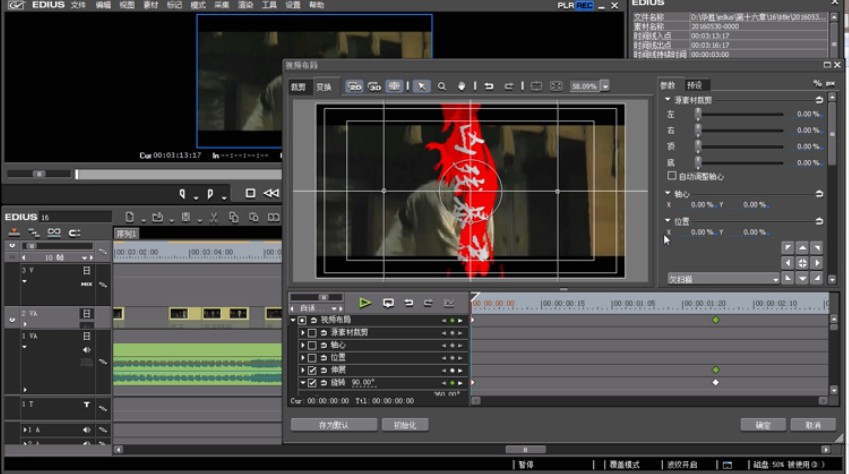Uncheck keyframes for 旋转 row

pyautogui.click(x=312, y=382)
